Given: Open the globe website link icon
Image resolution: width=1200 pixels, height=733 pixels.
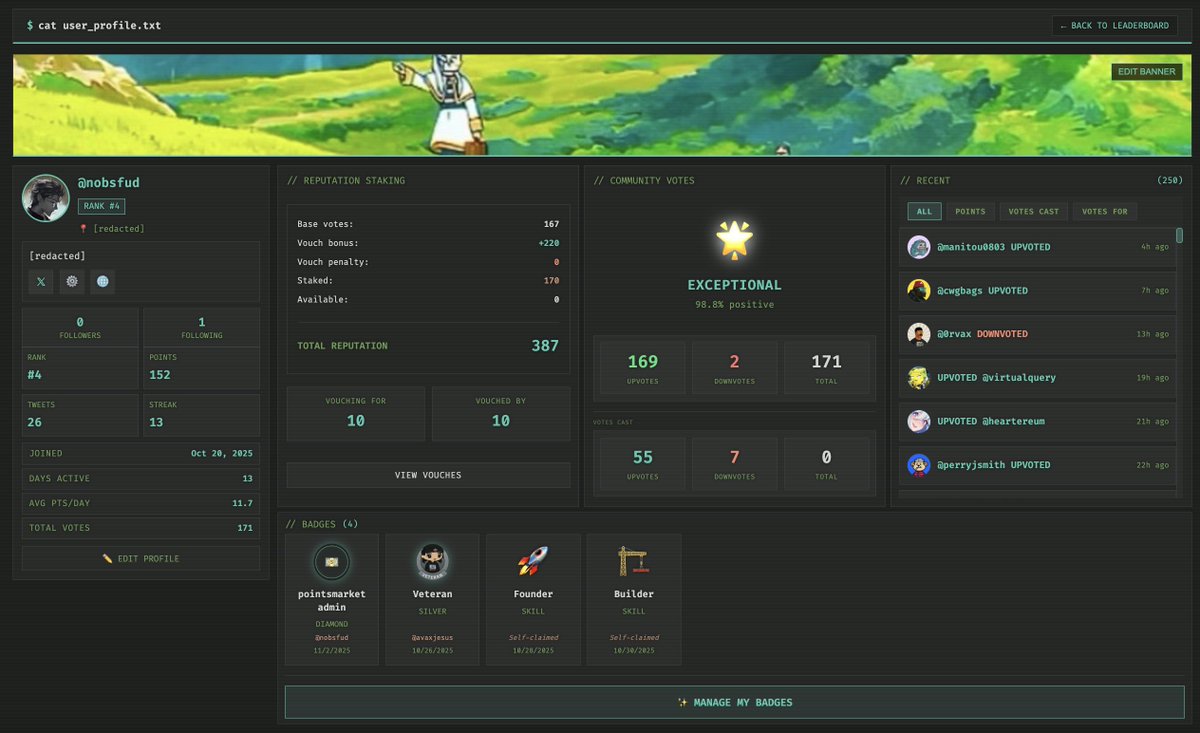Looking at the screenshot, I should (x=102, y=282).
